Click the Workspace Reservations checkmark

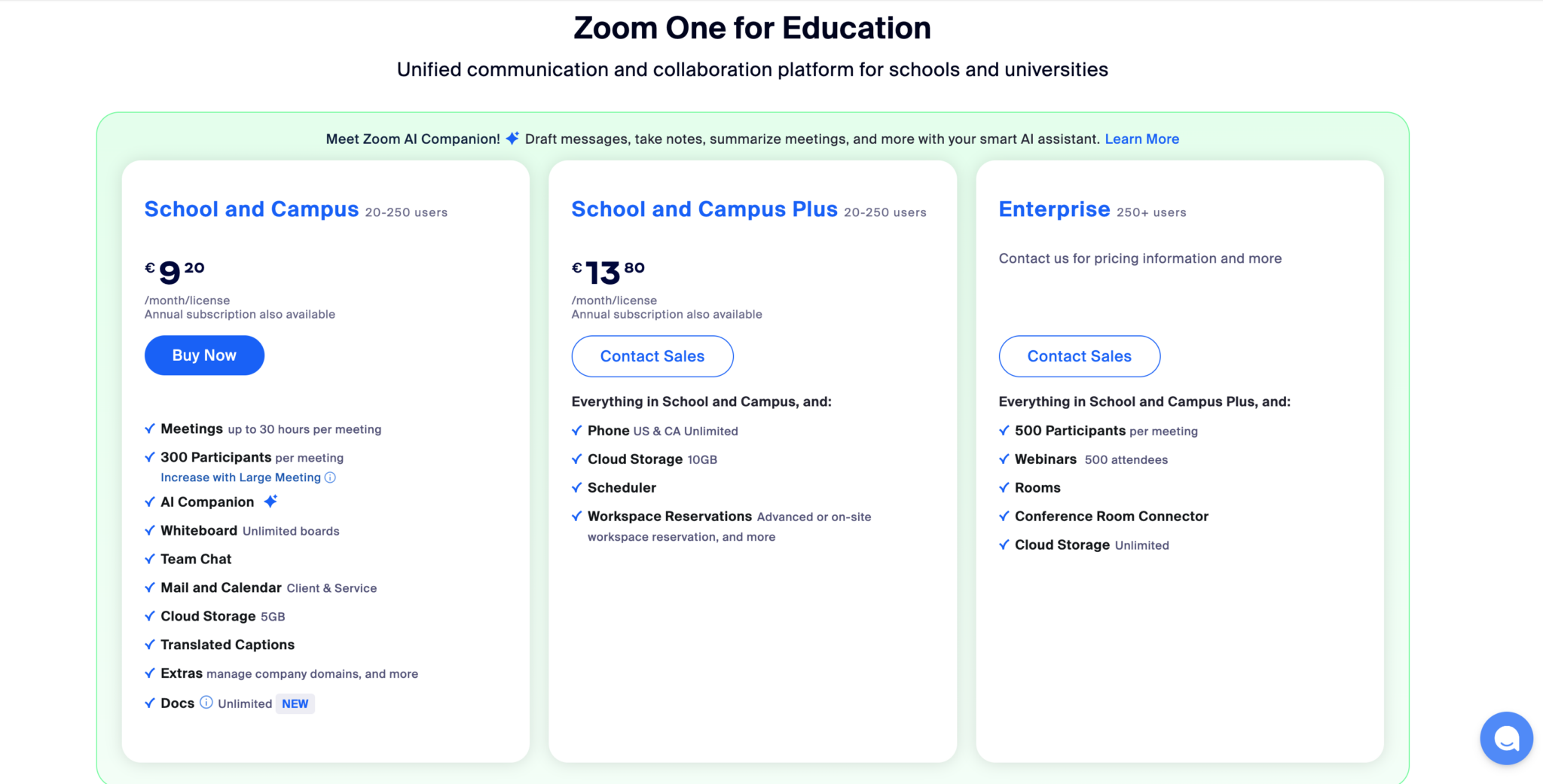click(x=576, y=516)
